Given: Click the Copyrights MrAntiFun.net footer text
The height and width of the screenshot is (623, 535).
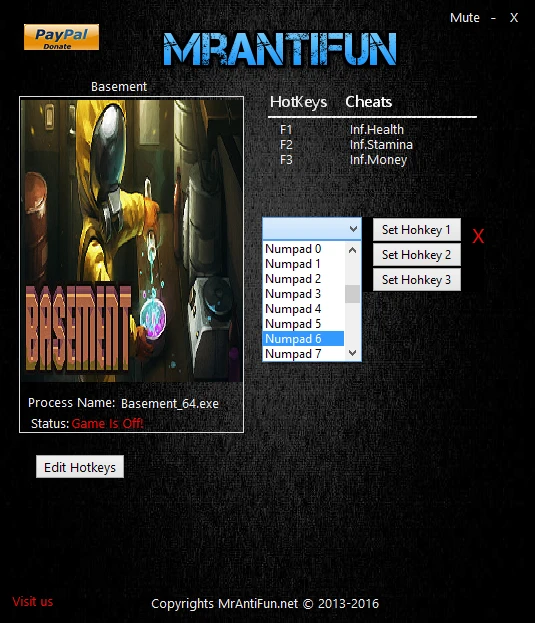Looking at the screenshot, I should pos(265,604).
